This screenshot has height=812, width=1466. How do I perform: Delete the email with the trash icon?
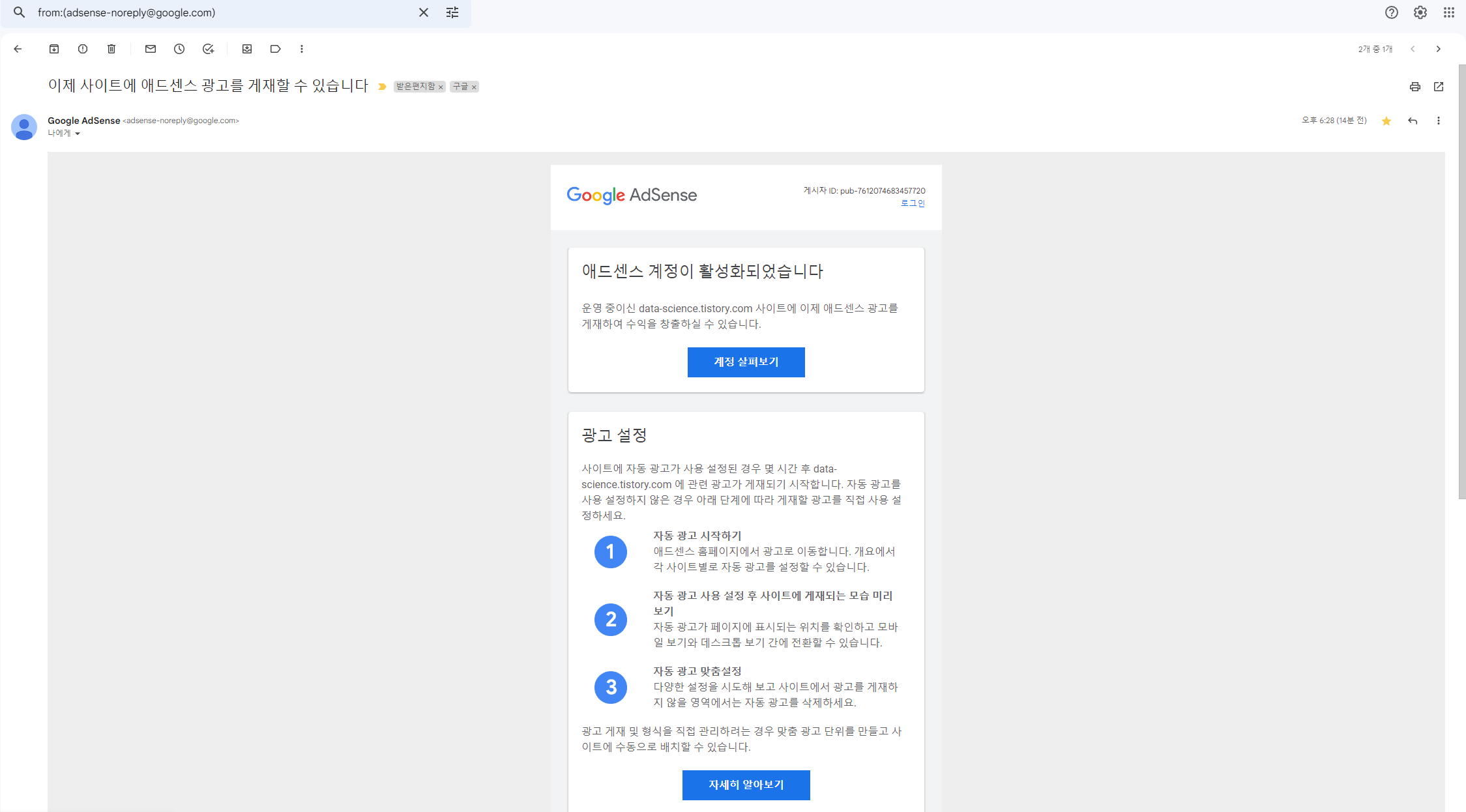click(111, 49)
